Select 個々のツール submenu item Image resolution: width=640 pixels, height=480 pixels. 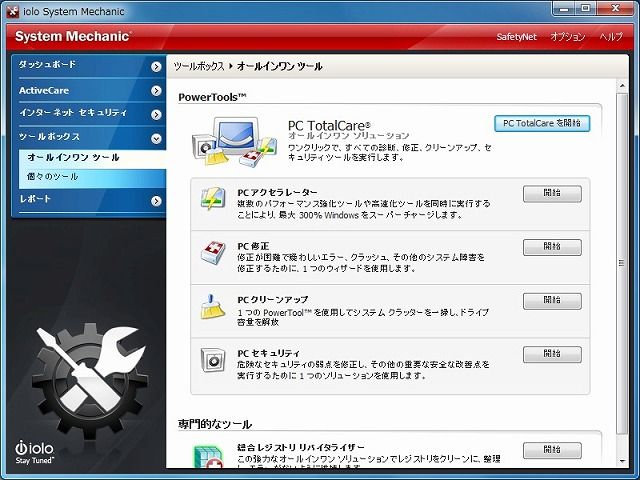click(92, 177)
